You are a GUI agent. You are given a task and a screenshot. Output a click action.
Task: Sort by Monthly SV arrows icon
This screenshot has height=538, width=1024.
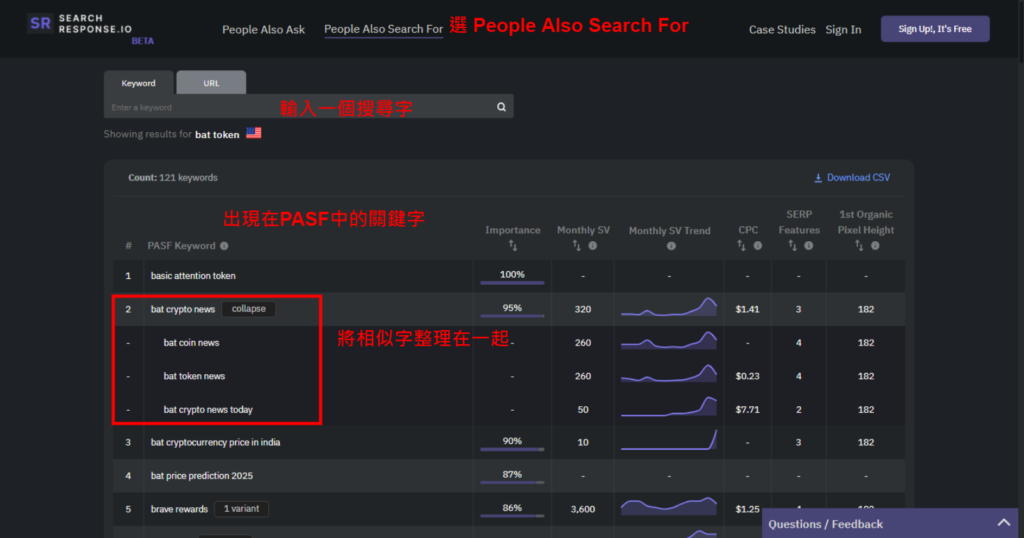click(x=576, y=245)
